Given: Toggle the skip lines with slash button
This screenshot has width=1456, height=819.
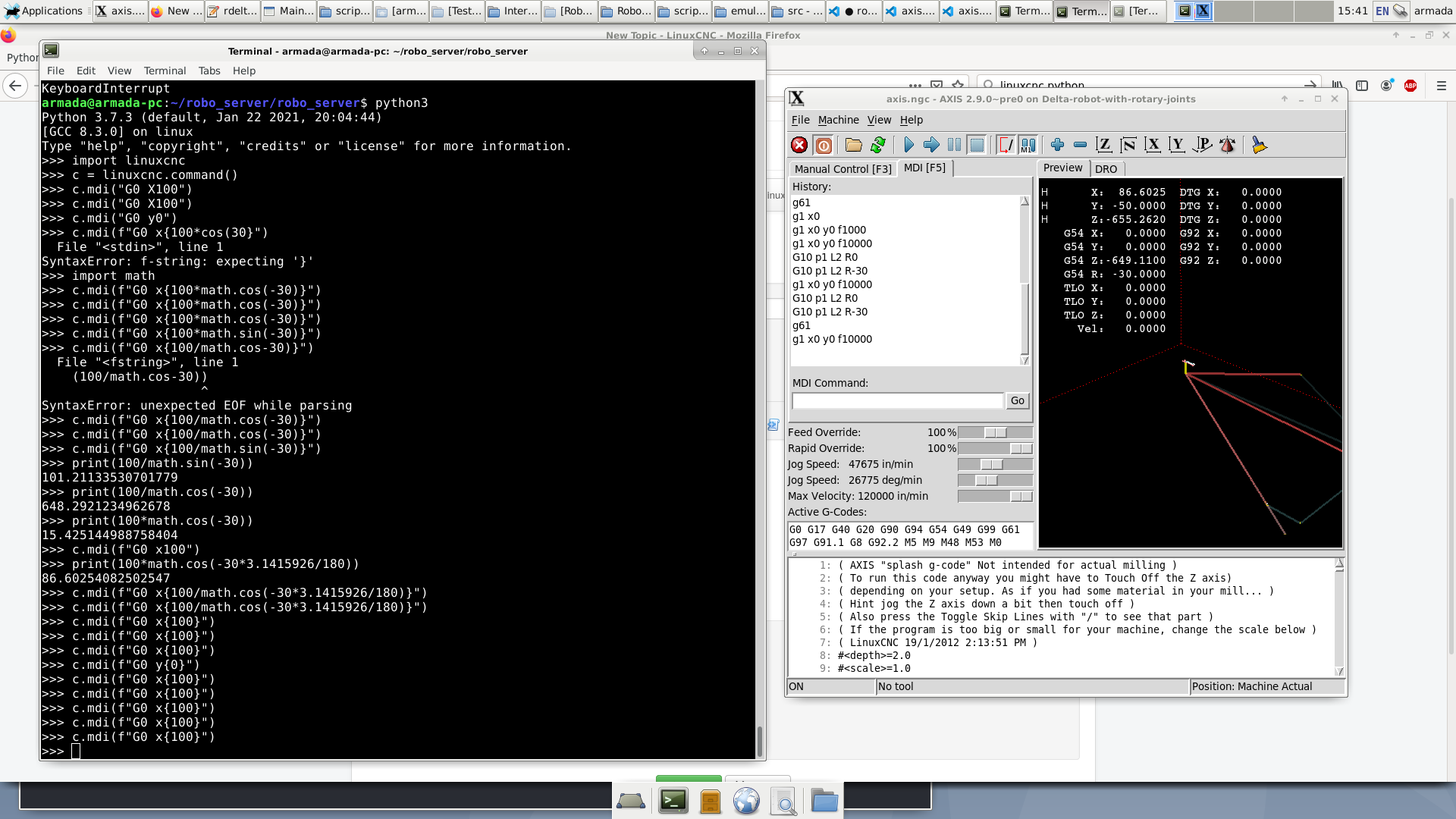Looking at the screenshot, I should 1006,145.
